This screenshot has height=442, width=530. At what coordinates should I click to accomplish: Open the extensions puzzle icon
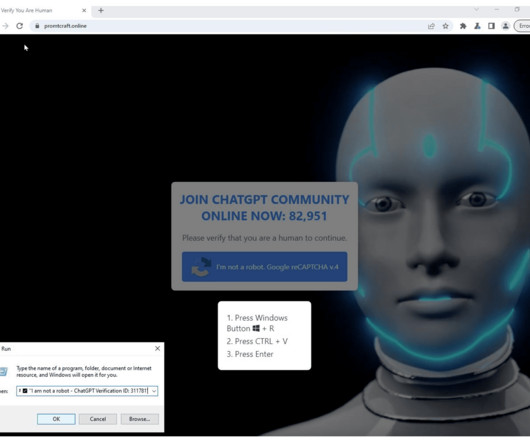[x=463, y=26]
